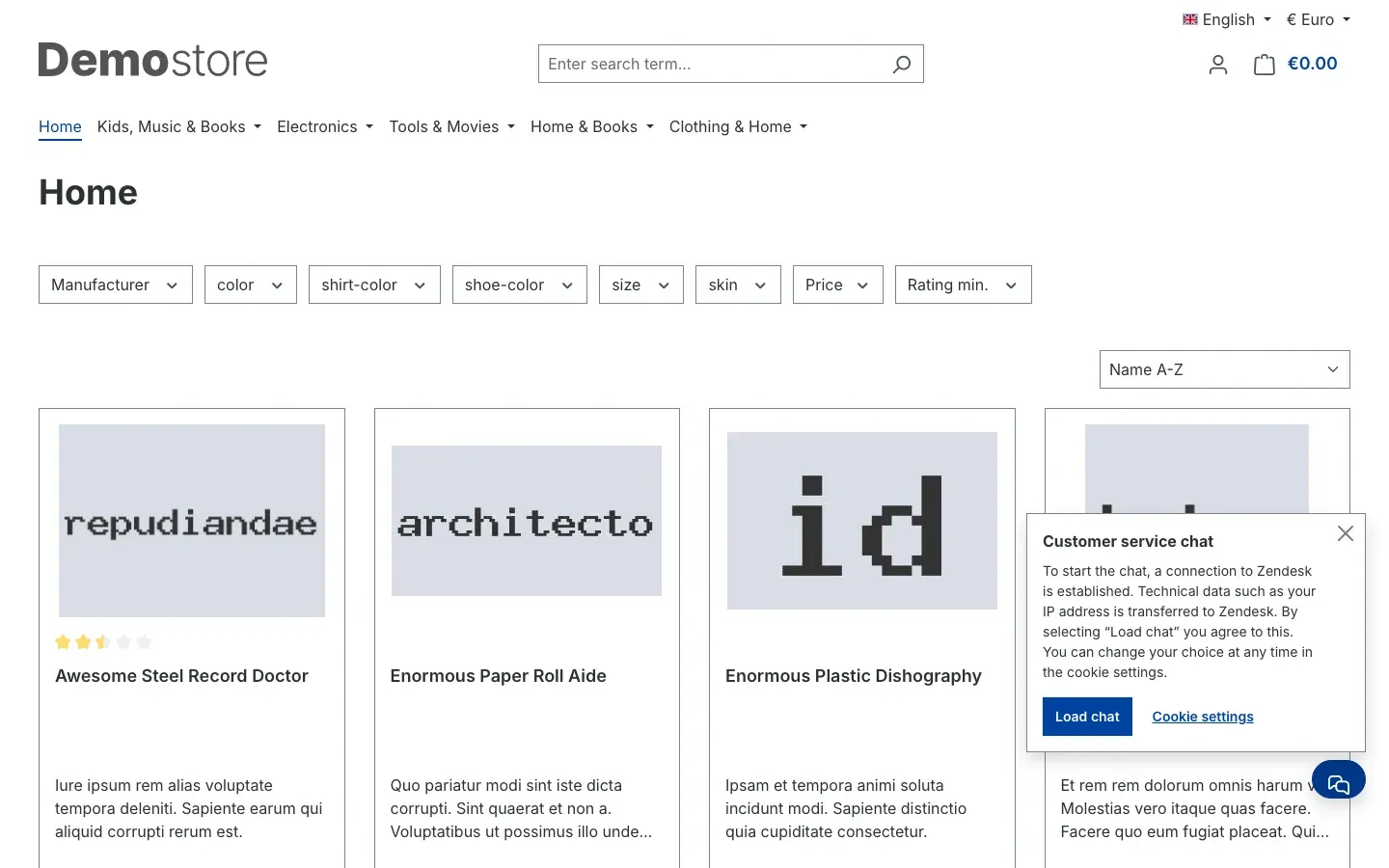Open the Awesome Steel Record Doctor title
The width and height of the screenshot is (1389, 868).
click(x=181, y=676)
